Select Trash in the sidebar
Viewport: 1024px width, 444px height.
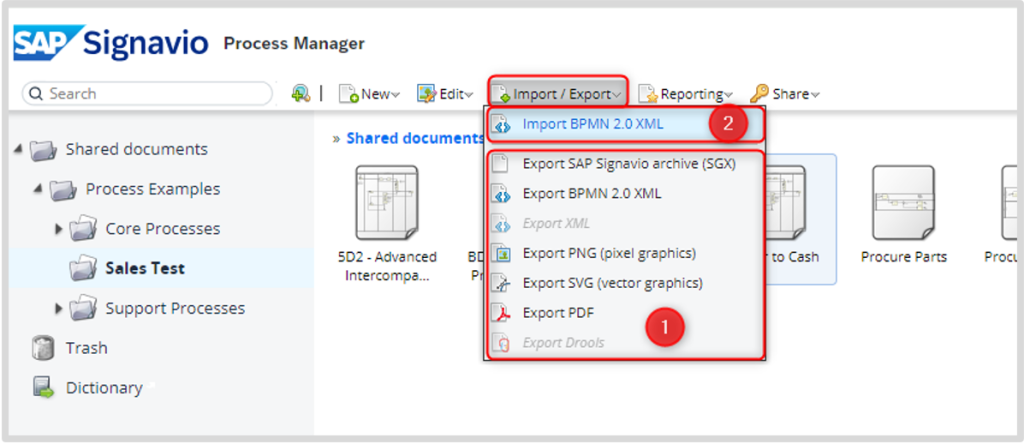(86, 348)
